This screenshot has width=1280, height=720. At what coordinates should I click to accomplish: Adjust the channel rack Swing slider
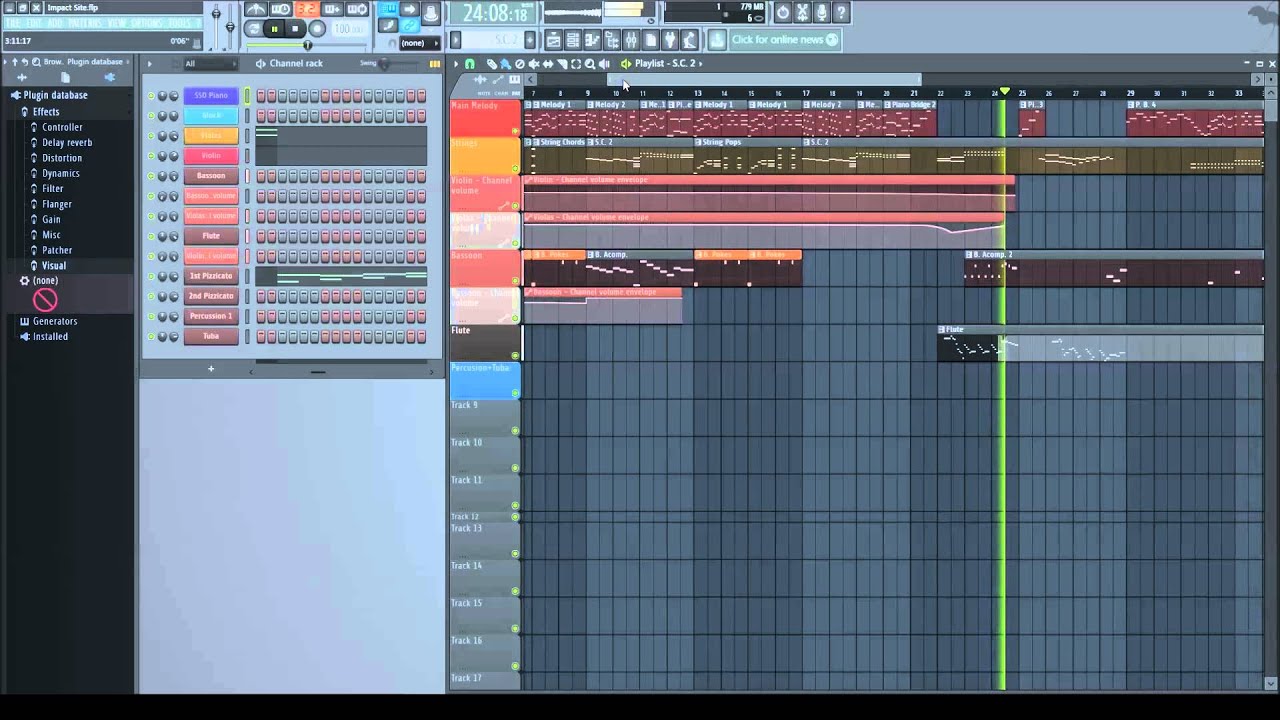(x=383, y=64)
